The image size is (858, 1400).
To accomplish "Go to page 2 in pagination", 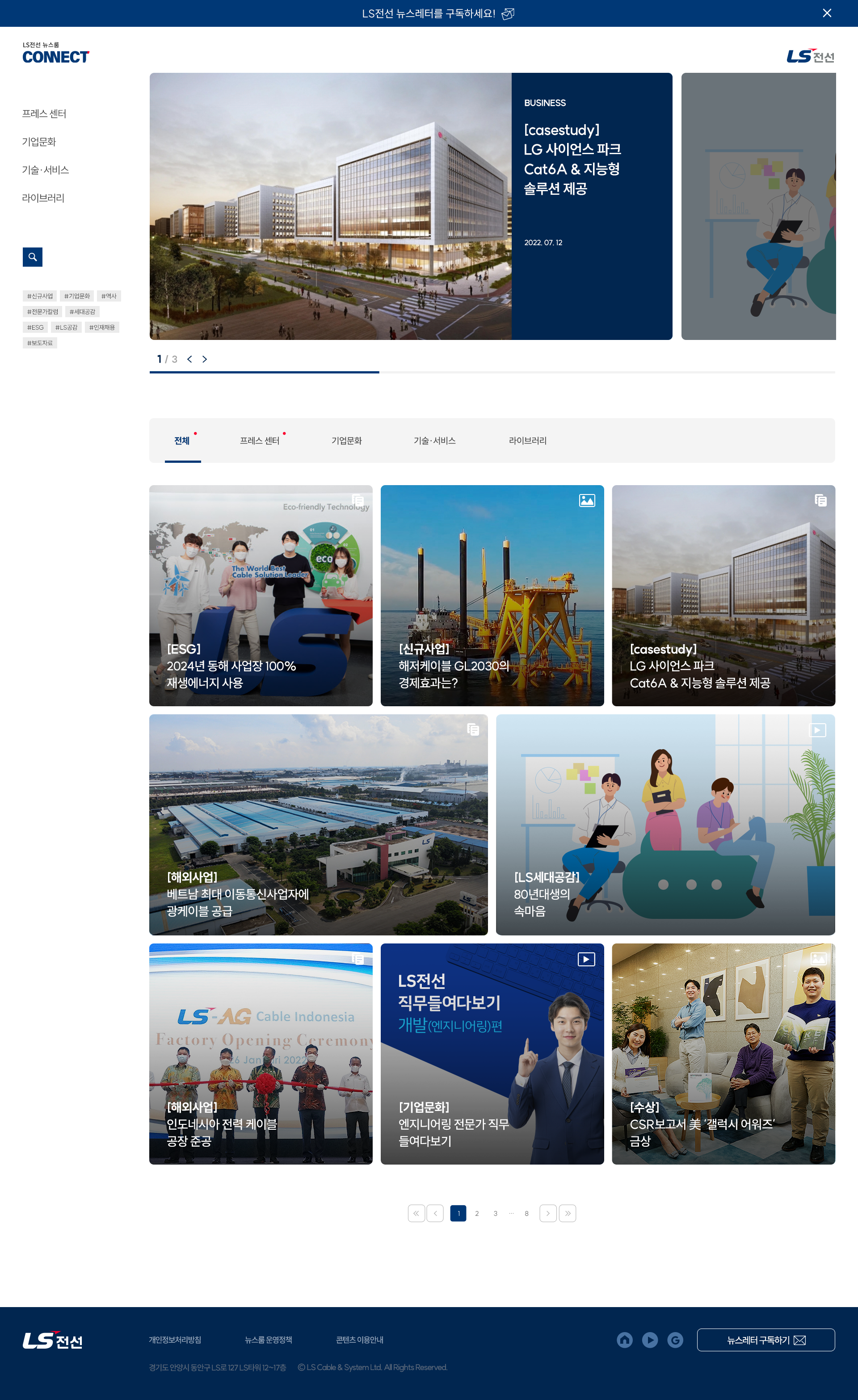I will [477, 1213].
